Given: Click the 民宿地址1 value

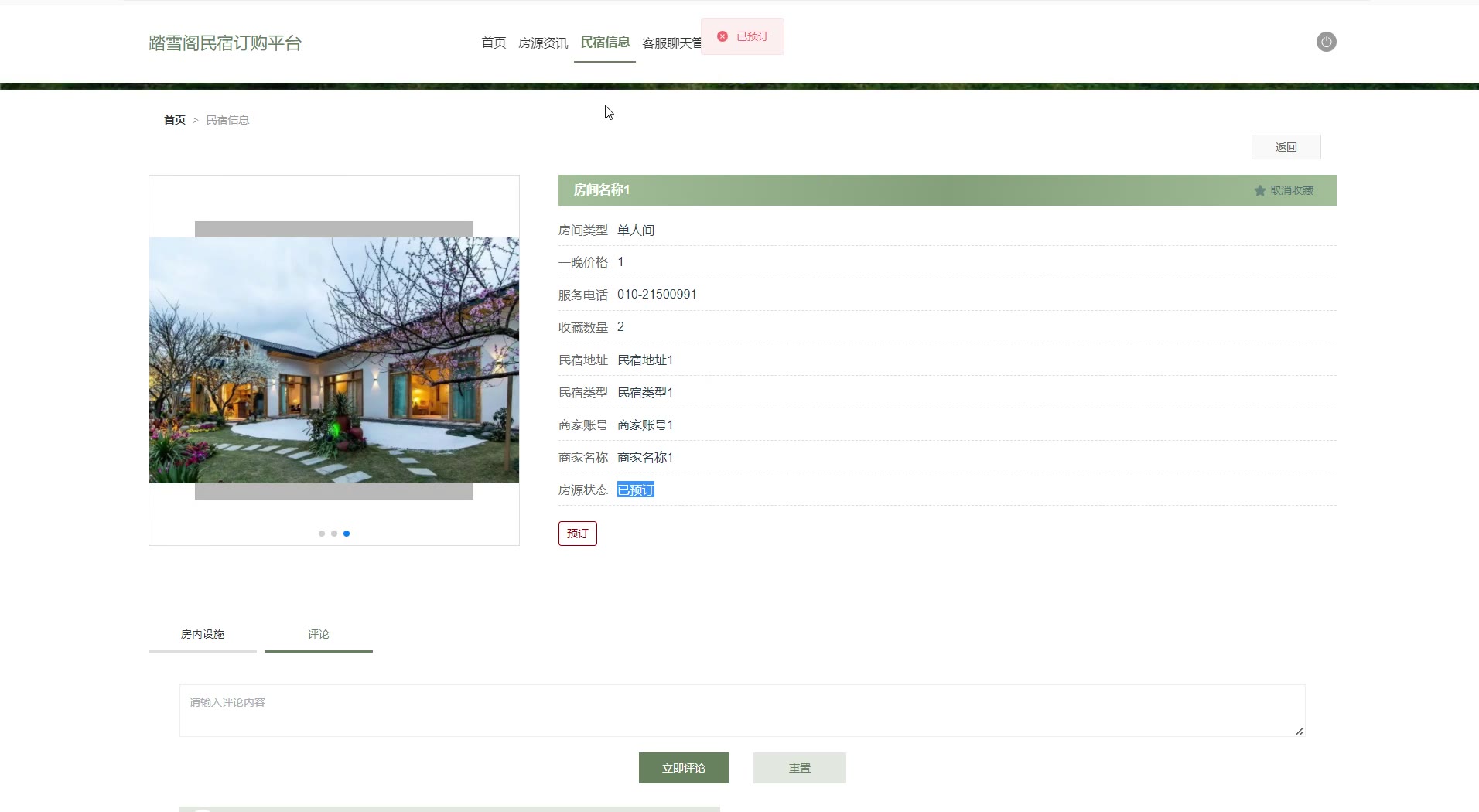Looking at the screenshot, I should click(645, 360).
